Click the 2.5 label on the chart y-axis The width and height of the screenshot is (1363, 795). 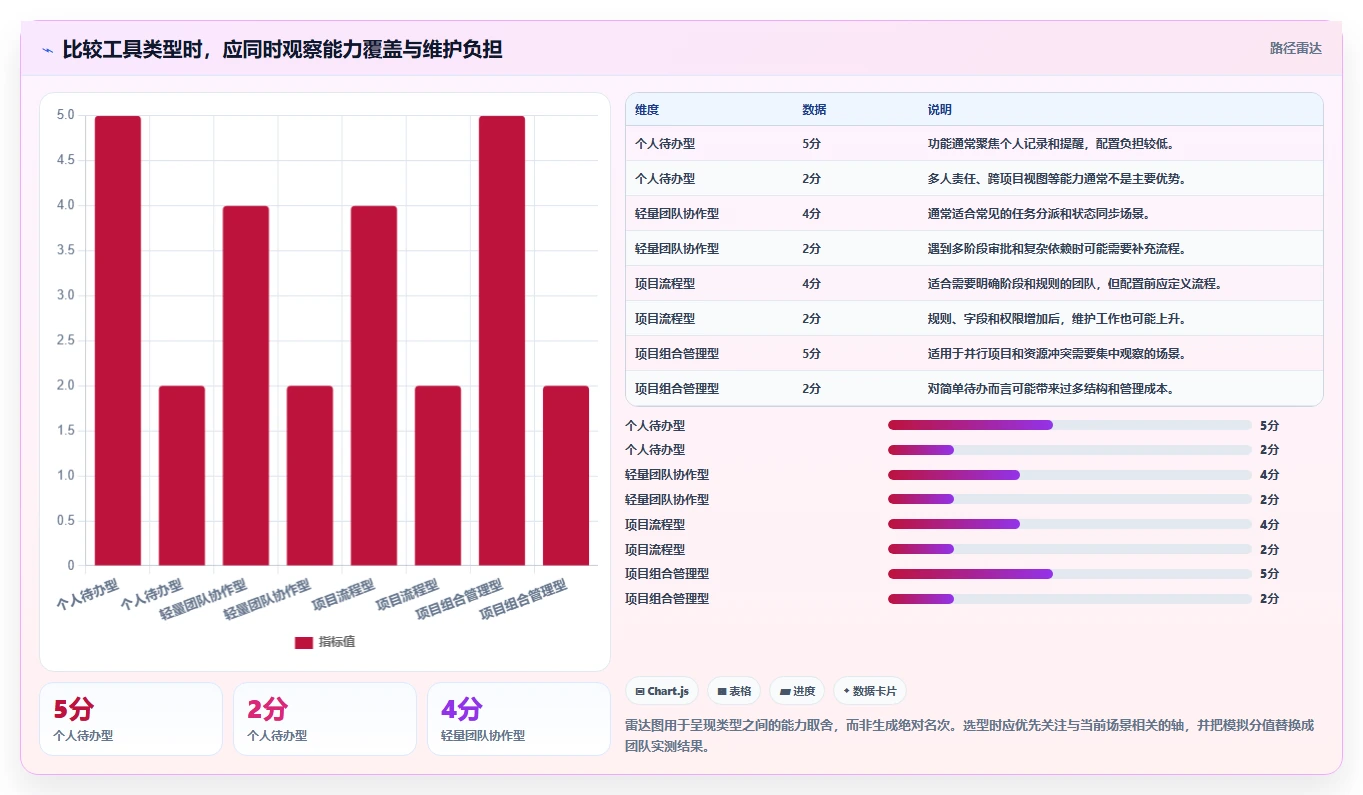click(65, 341)
